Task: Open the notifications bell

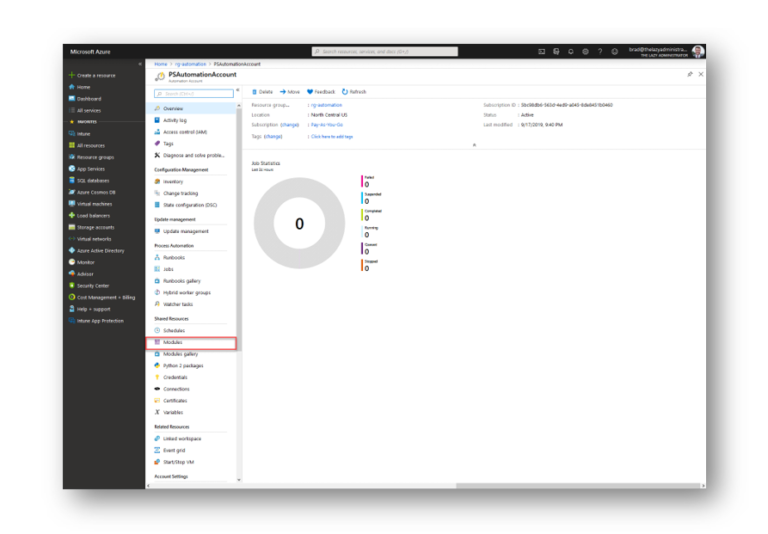Action: (571, 51)
